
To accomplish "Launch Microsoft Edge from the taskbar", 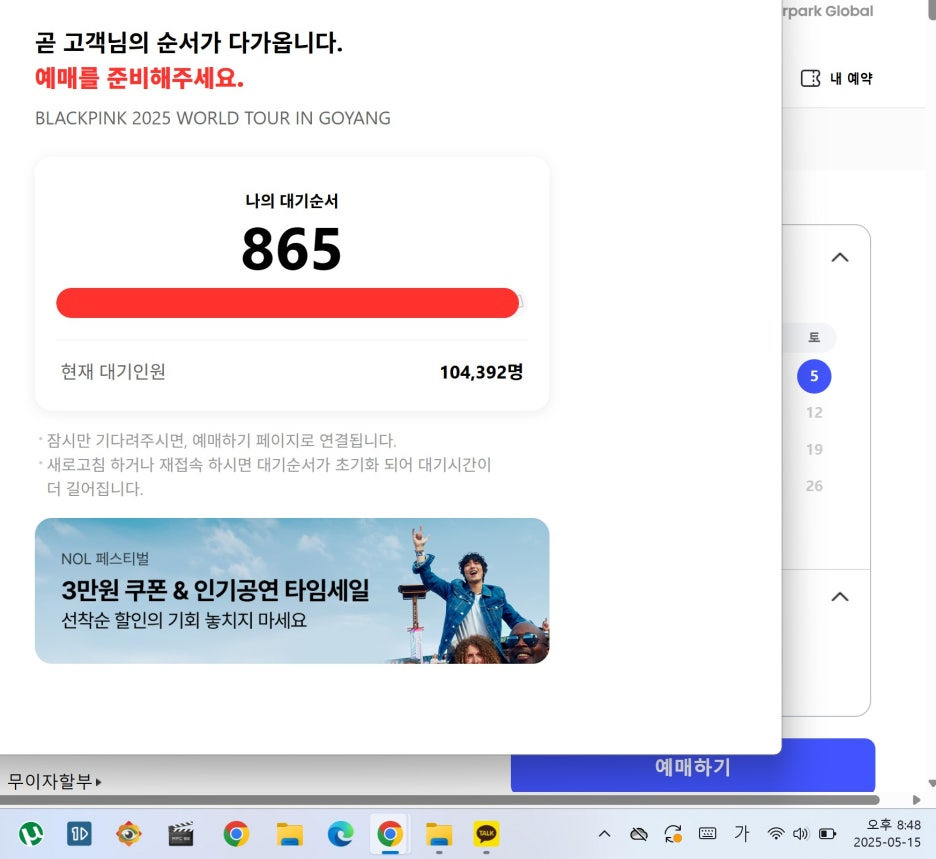I will point(340,833).
